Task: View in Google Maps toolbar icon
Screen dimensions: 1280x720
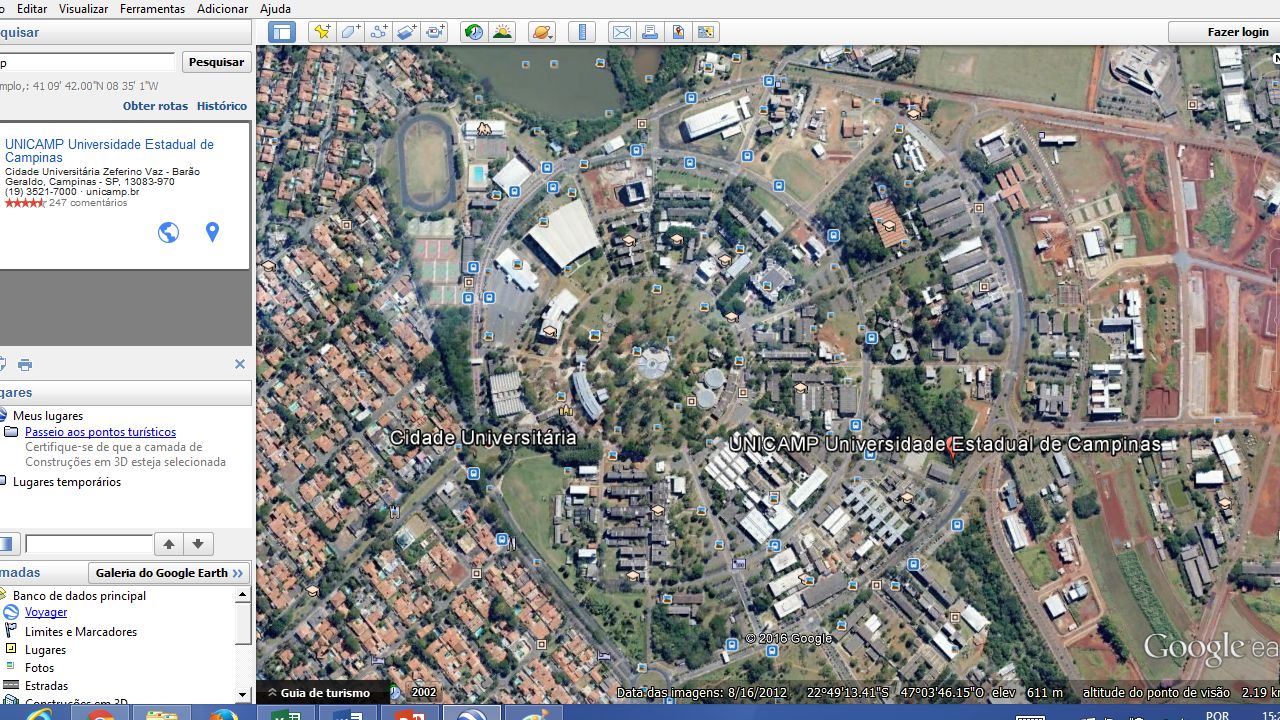Action: tap(706, 32)
